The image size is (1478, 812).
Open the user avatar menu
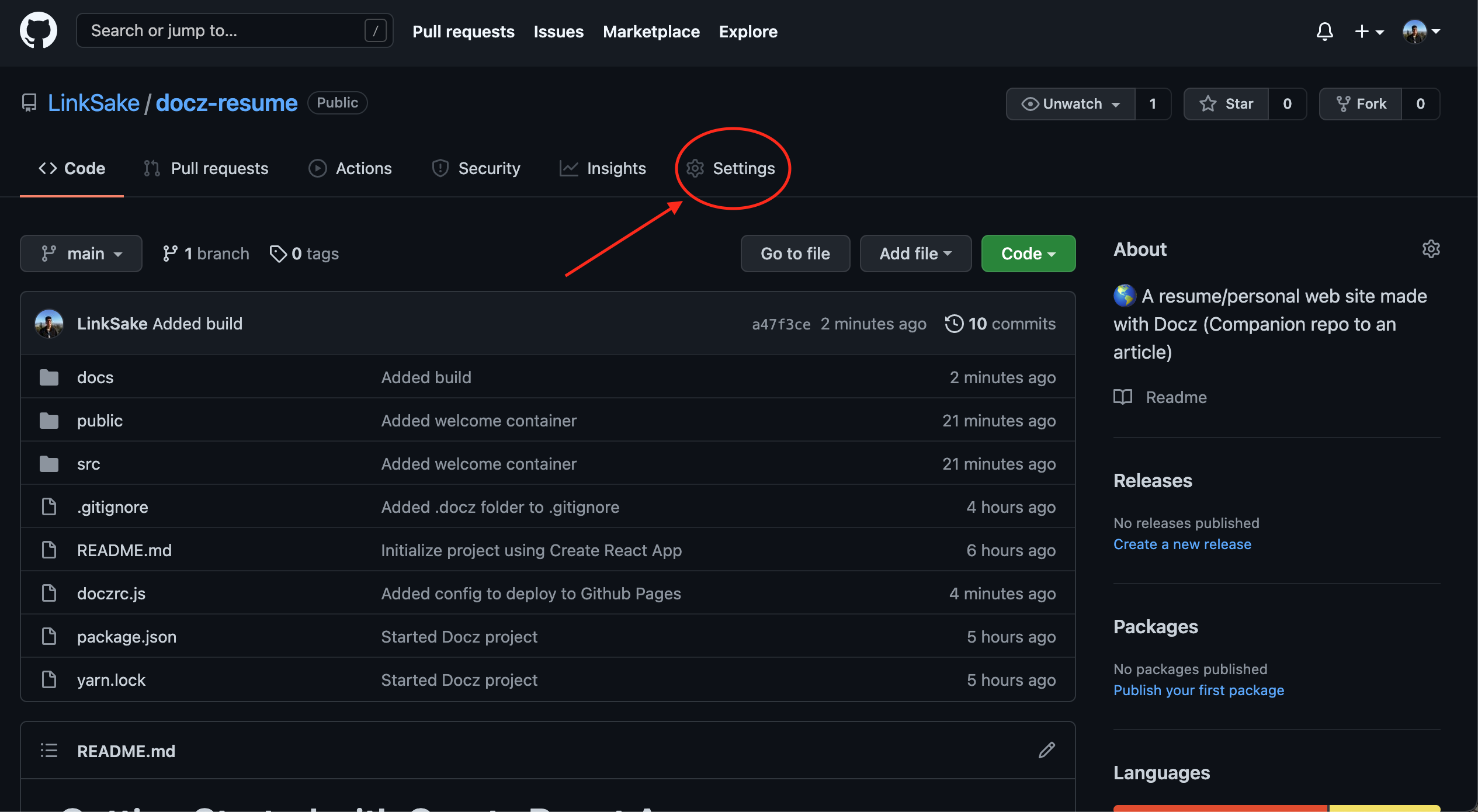click(1421, 31)
